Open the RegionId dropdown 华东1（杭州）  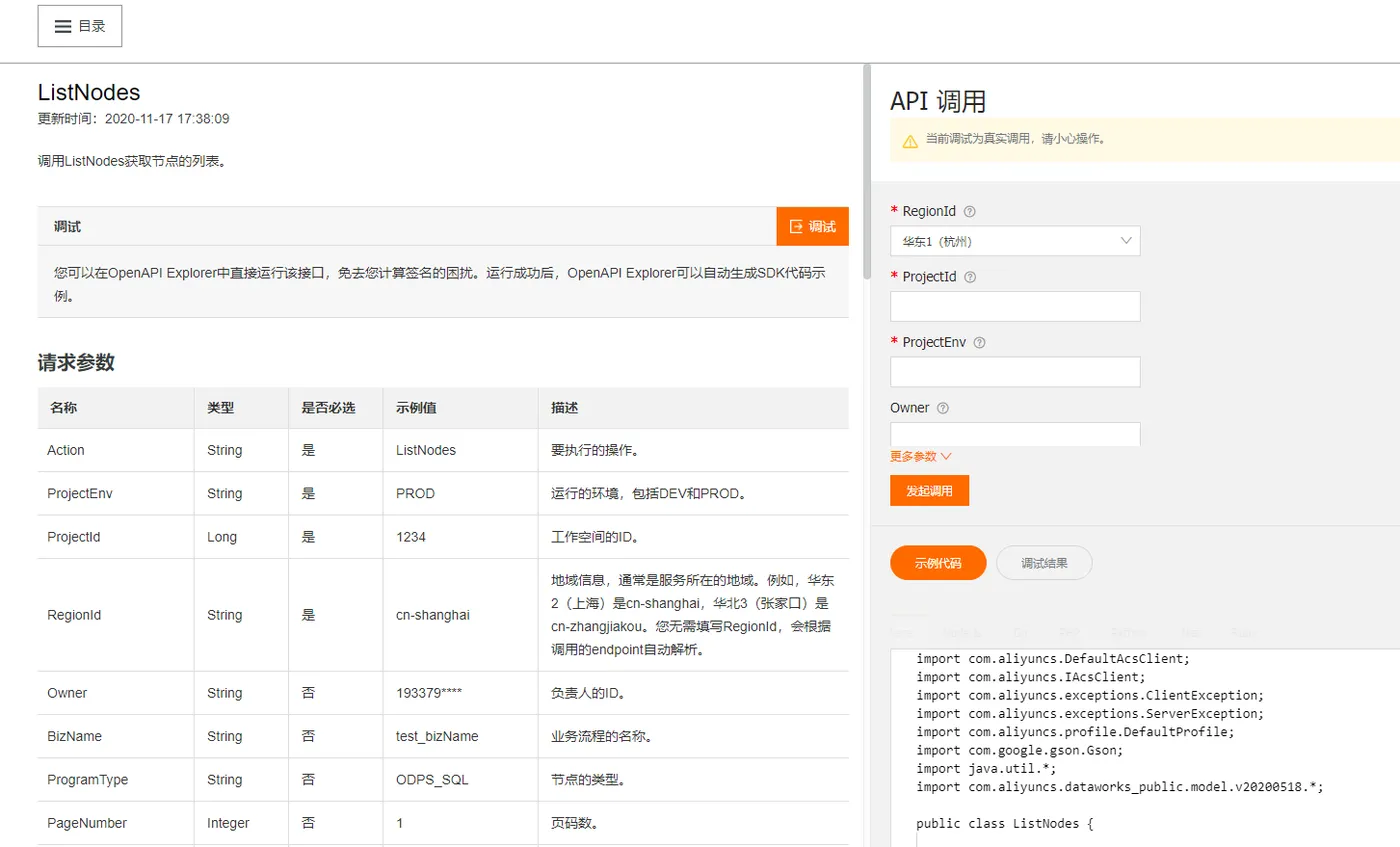click(x=1015, y=241)
